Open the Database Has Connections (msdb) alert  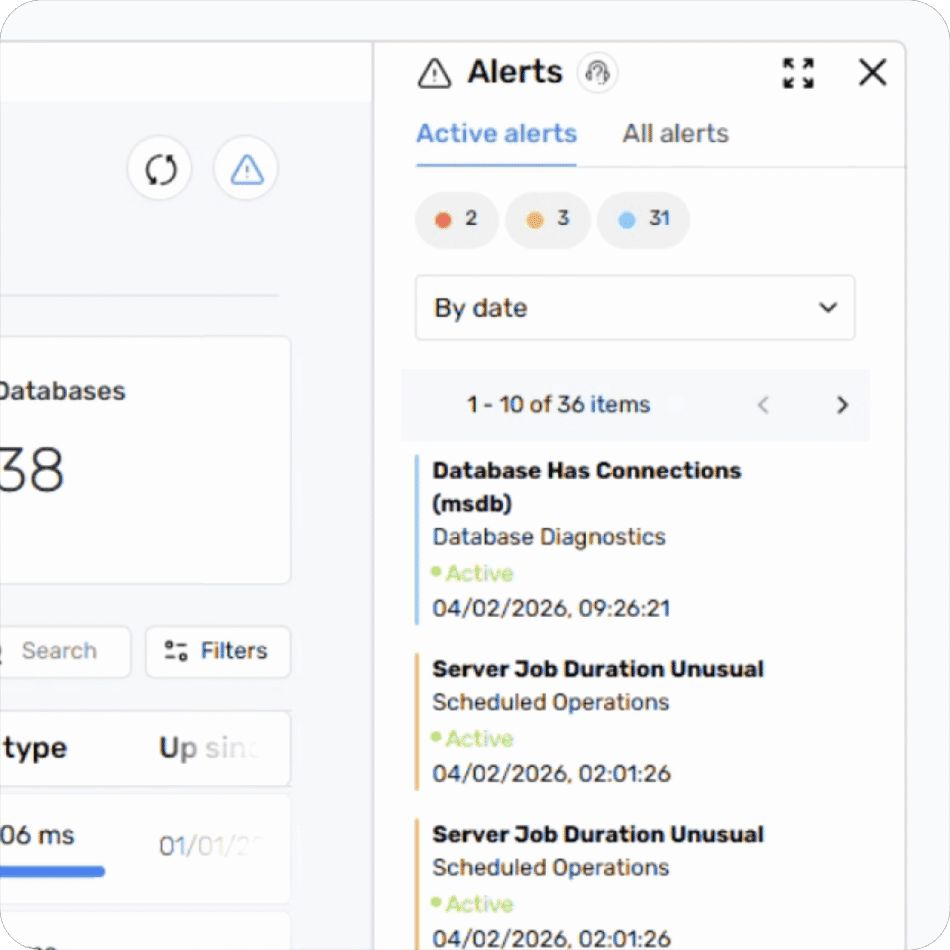pyautogui.click(x=586, y=487)
